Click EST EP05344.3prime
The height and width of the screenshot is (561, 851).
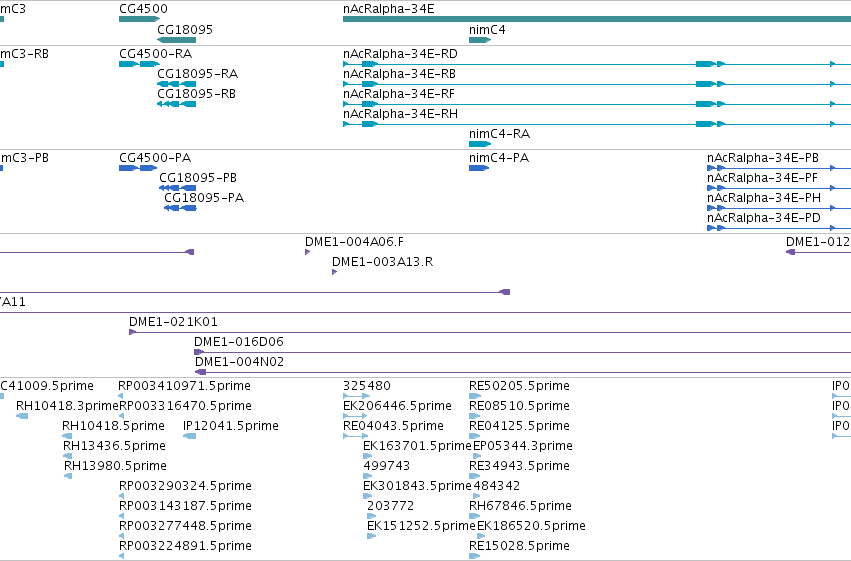coord(477,456)
